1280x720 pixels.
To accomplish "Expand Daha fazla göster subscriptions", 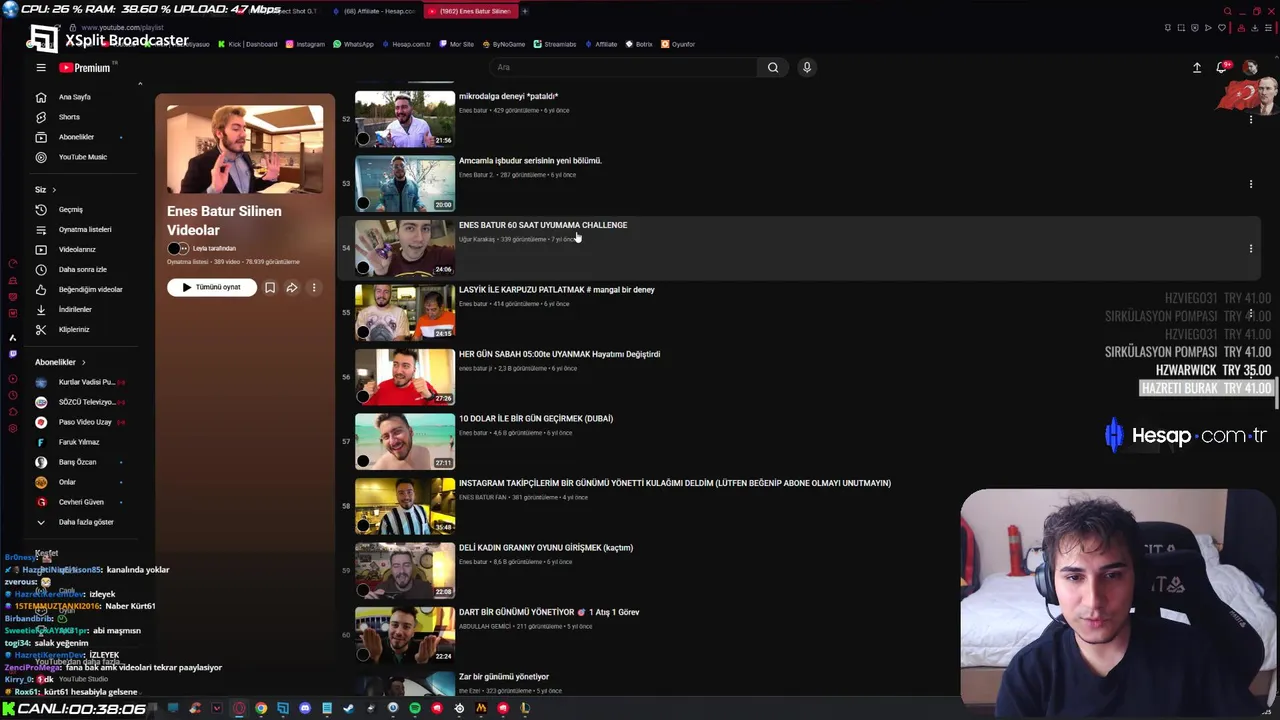I will 85,522.
